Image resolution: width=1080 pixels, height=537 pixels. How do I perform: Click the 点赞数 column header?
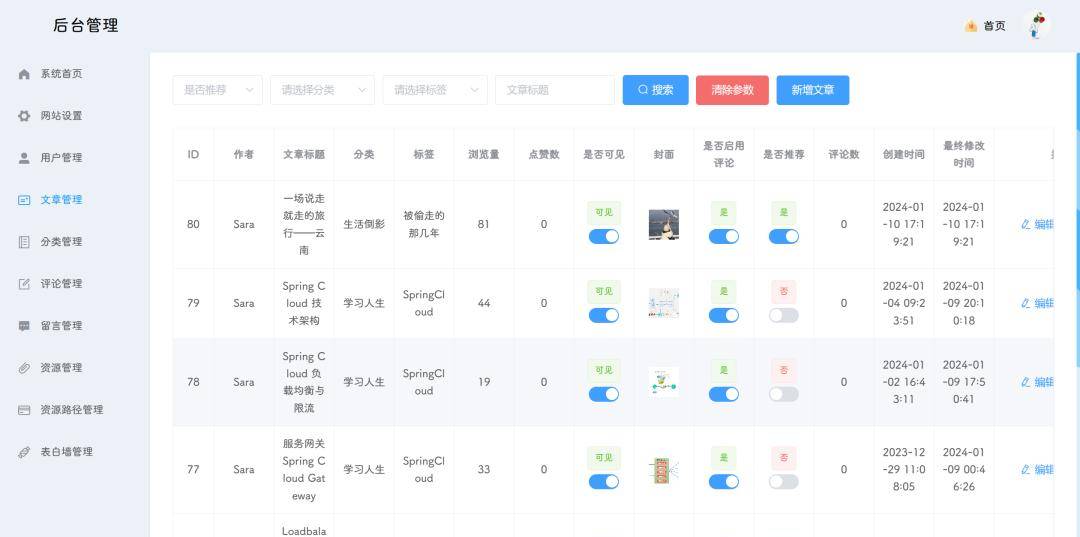tap(543, 154)
